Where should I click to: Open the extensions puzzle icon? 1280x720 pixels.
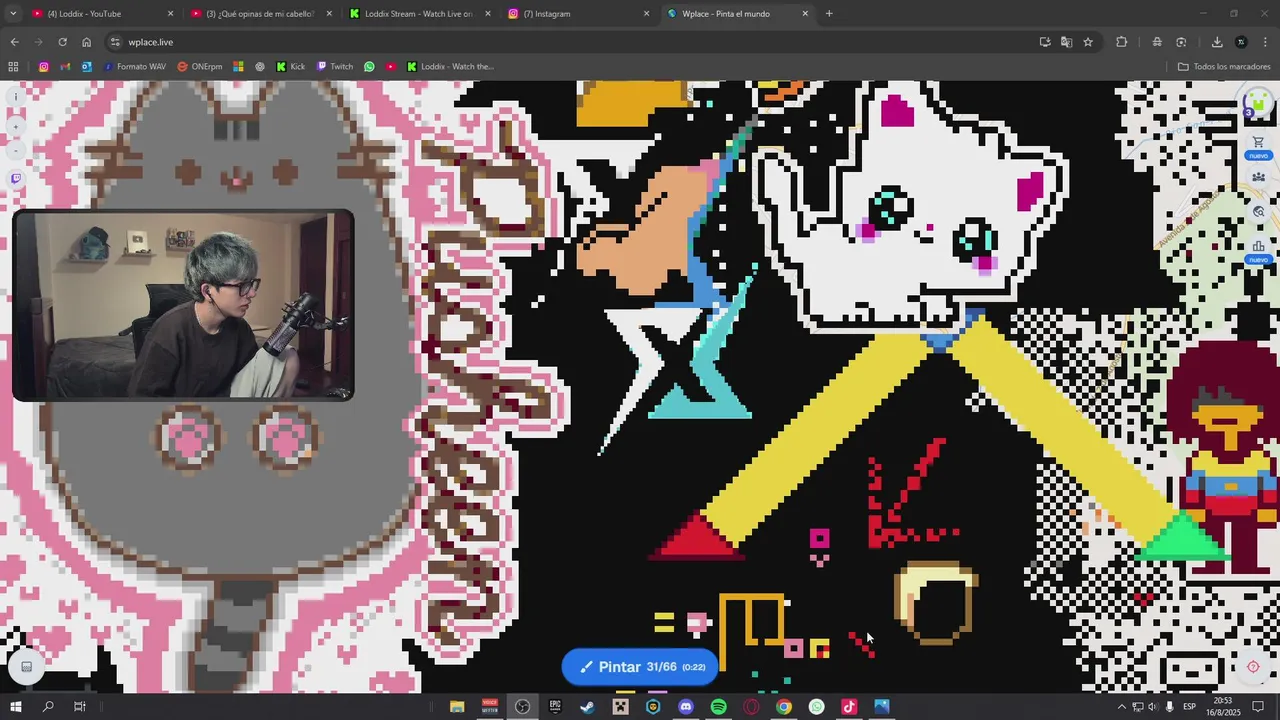(1121, 42)
